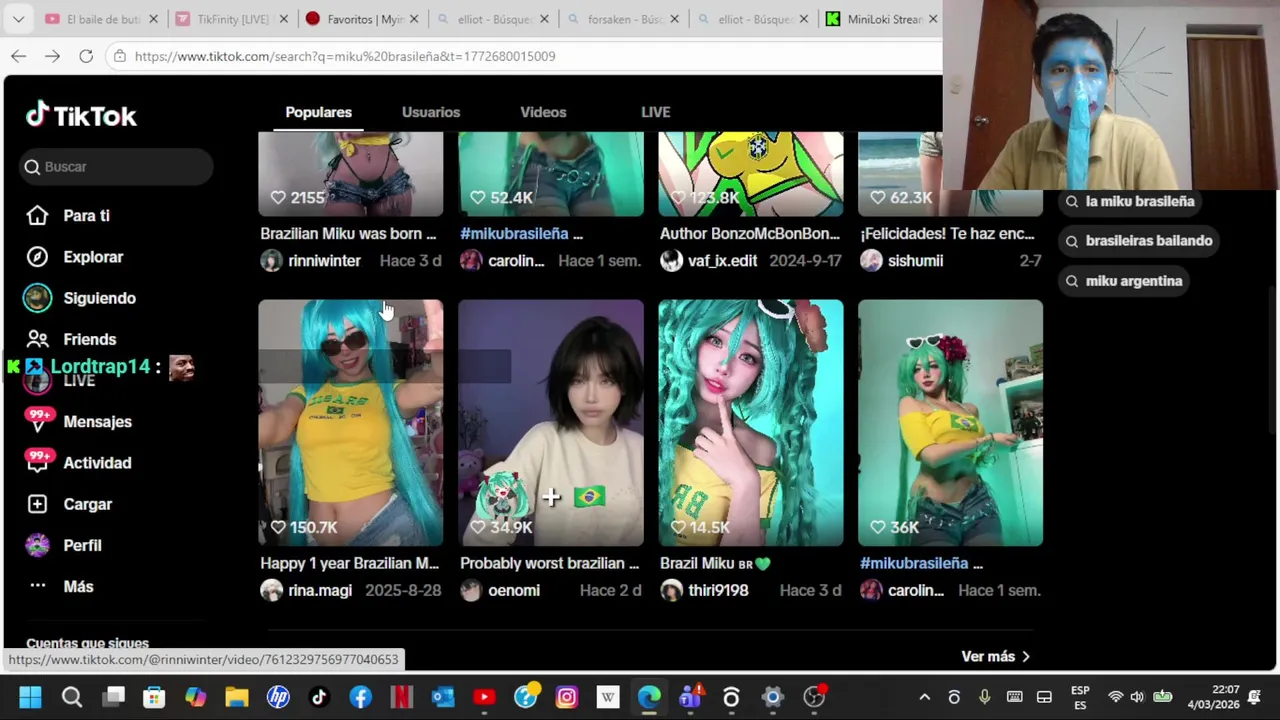The height and width of the screenshot is (720, 1280).
Task: Open 'Brazilian Miku was born' video title
Action: (348, 233)
